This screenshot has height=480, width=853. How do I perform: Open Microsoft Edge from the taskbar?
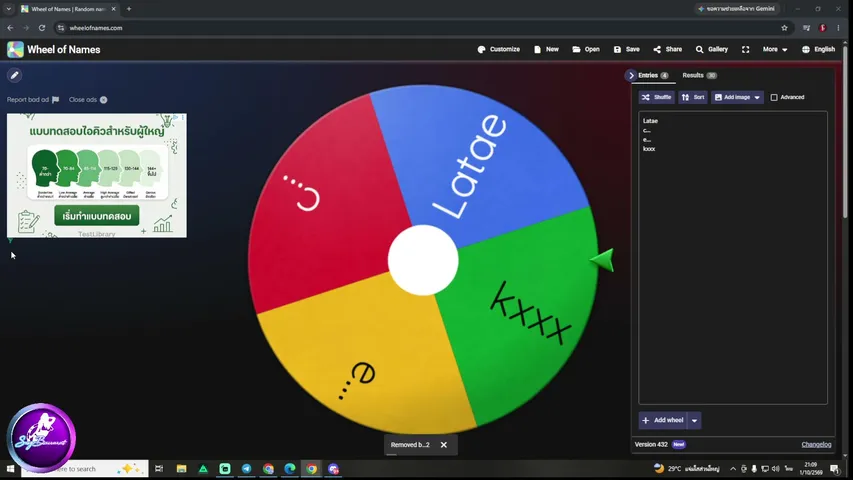(x=290, y=469)
